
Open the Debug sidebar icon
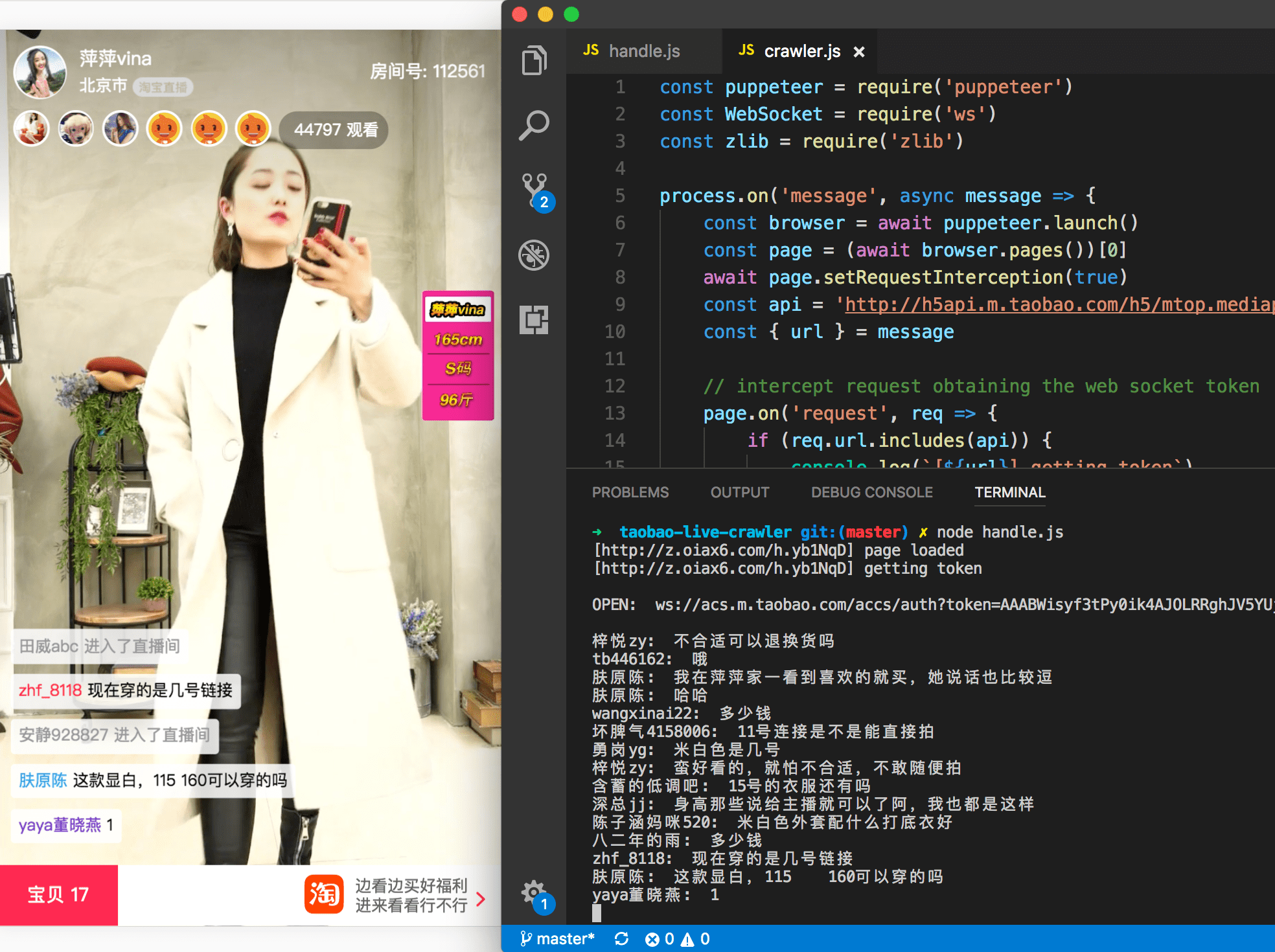pyautogui.click(x=534, y=255)
